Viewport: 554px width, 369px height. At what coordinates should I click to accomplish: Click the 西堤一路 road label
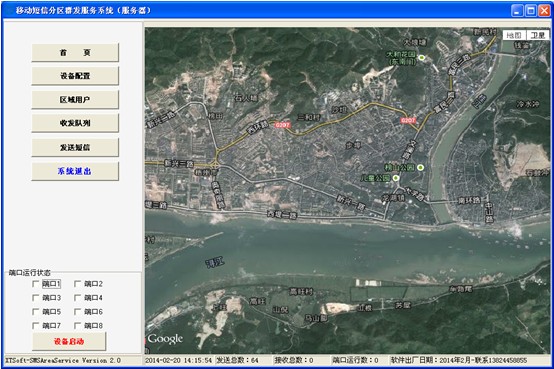282,214
